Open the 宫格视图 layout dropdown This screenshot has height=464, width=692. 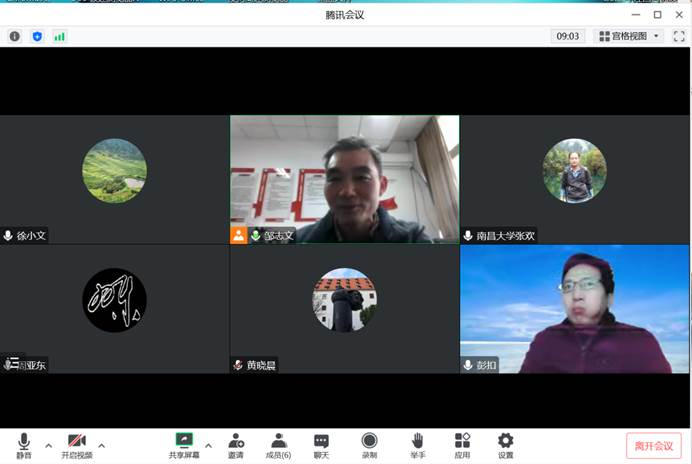[x=630, y=36]
